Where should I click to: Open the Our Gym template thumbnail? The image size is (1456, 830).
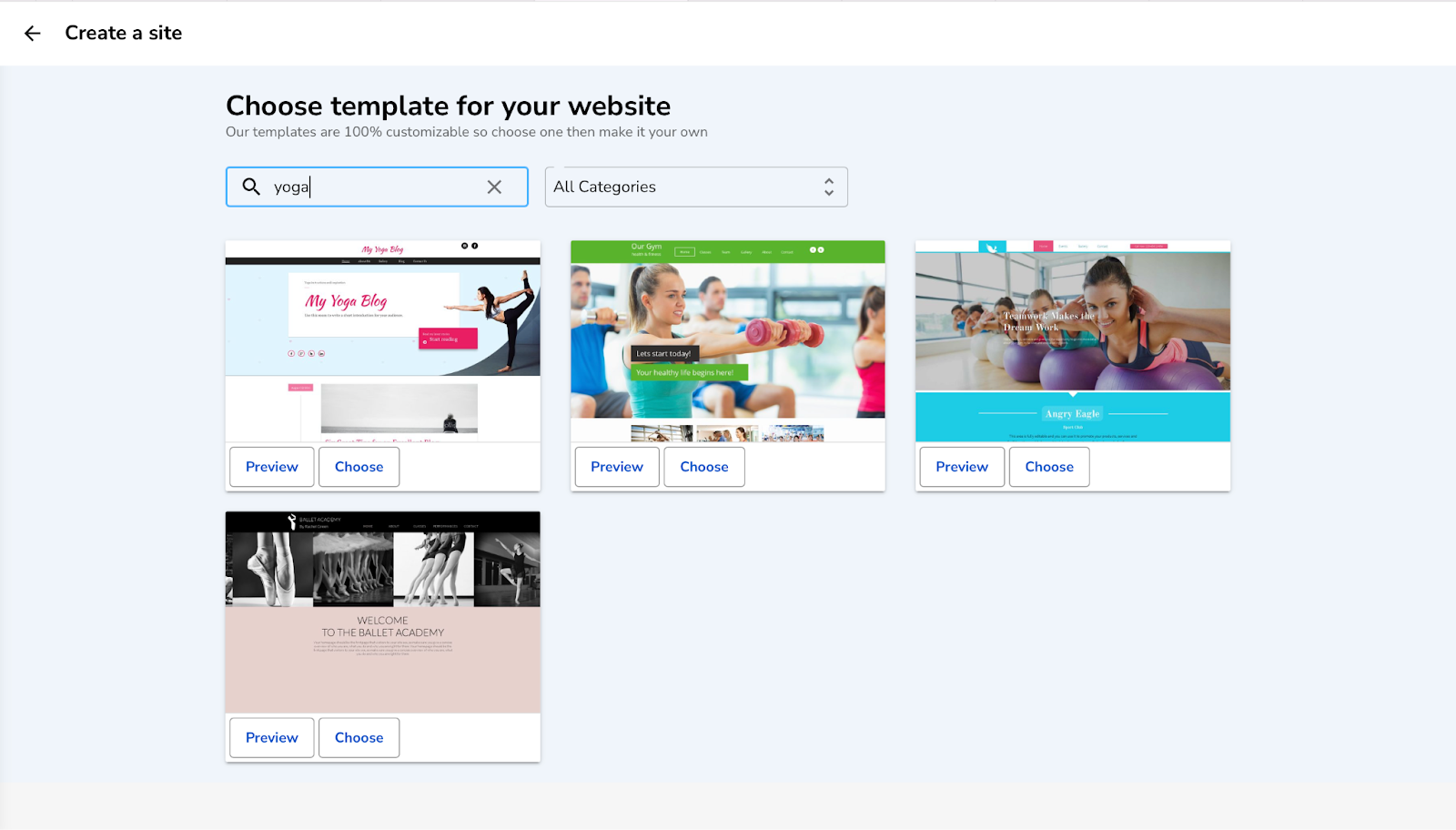(728, 341)
